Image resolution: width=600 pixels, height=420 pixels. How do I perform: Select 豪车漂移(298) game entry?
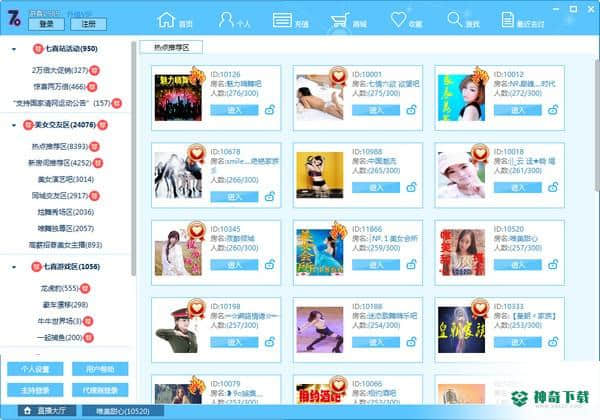tap(65, 305)
